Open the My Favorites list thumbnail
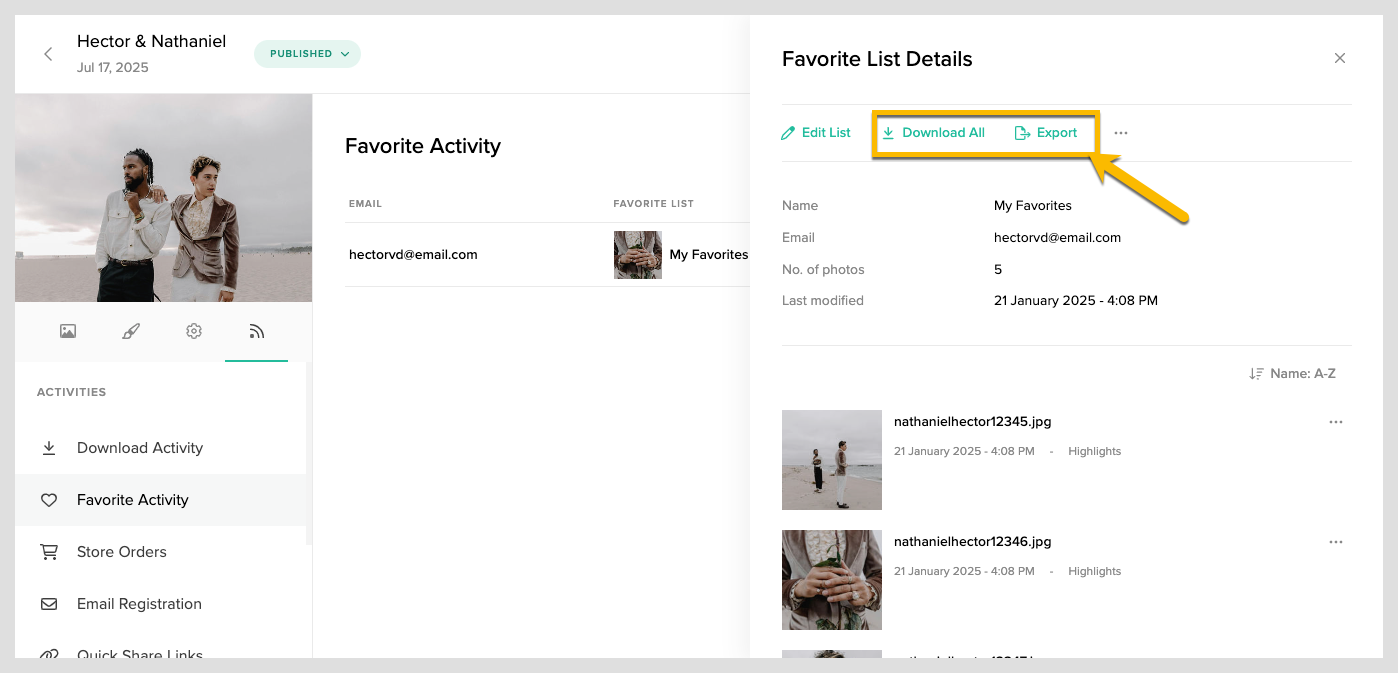 pos(638,255)
